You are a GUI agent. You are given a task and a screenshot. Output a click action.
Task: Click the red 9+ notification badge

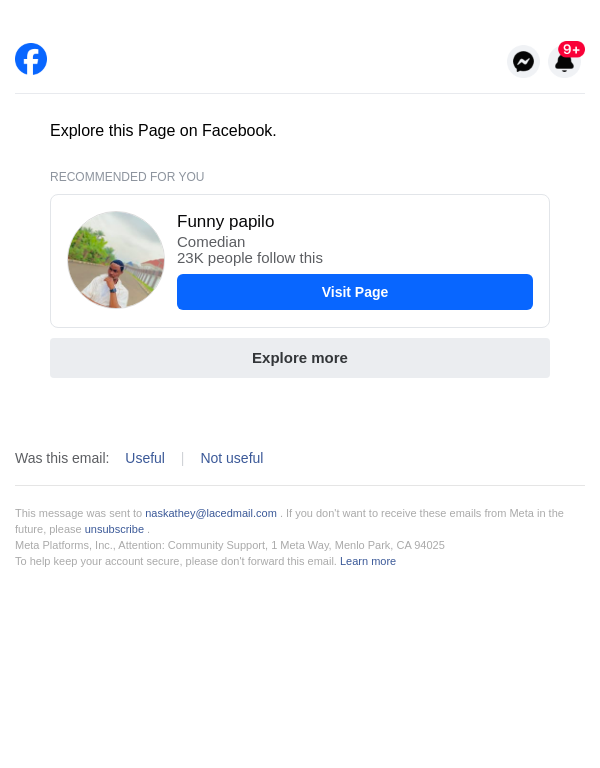pos(571,49)
